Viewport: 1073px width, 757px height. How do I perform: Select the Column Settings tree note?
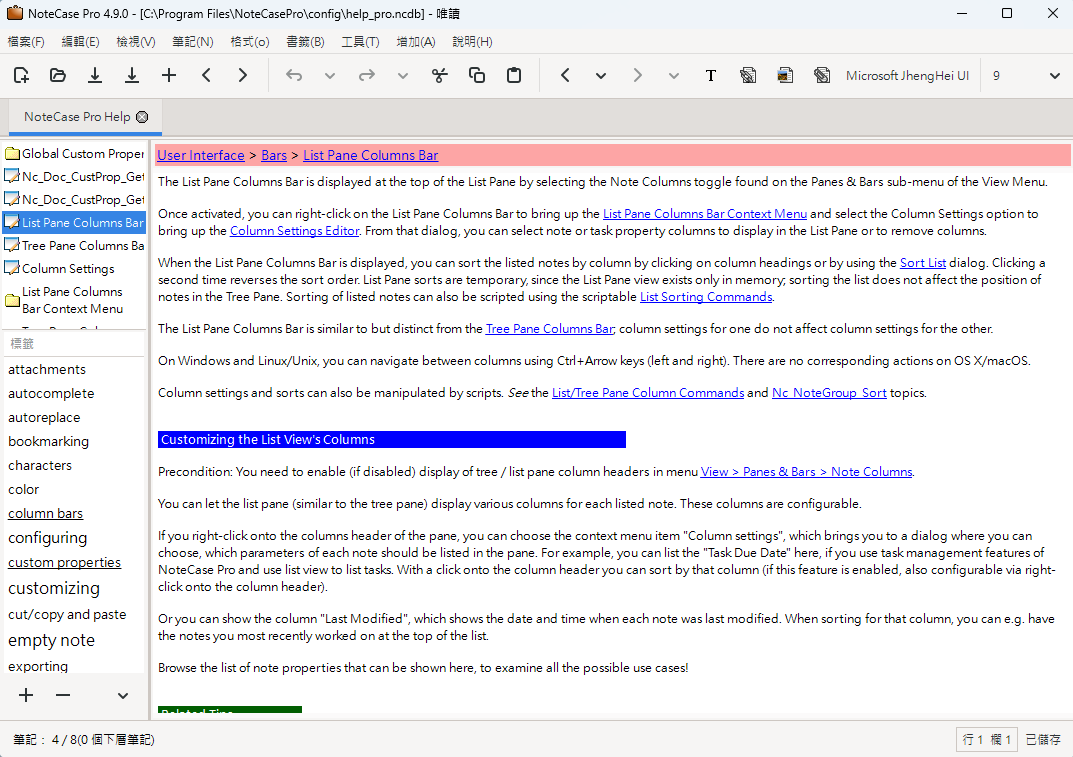click(x=68, y=268)
